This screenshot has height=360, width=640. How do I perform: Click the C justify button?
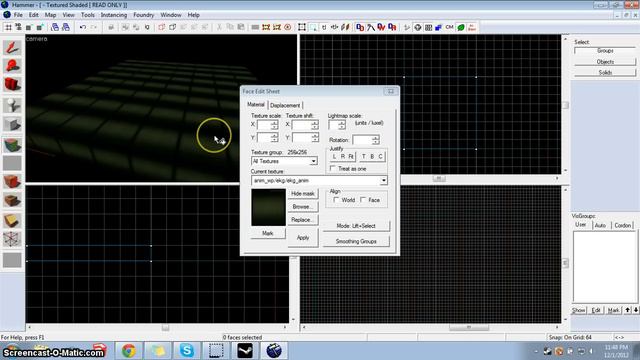pos(380,157)
